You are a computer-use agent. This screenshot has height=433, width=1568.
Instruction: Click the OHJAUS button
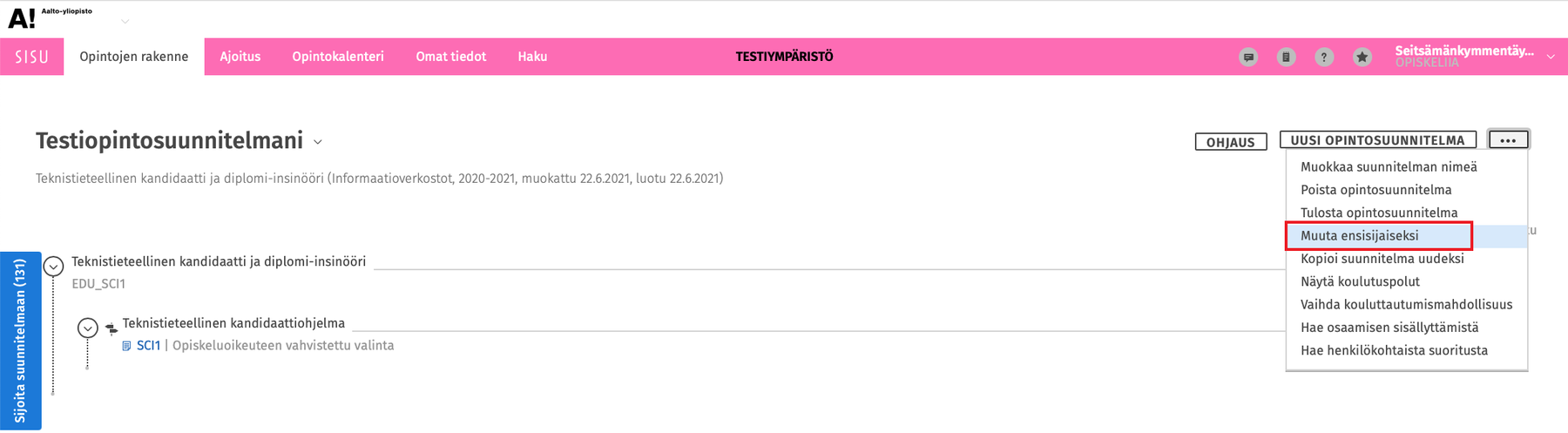tap(1230, 142)
